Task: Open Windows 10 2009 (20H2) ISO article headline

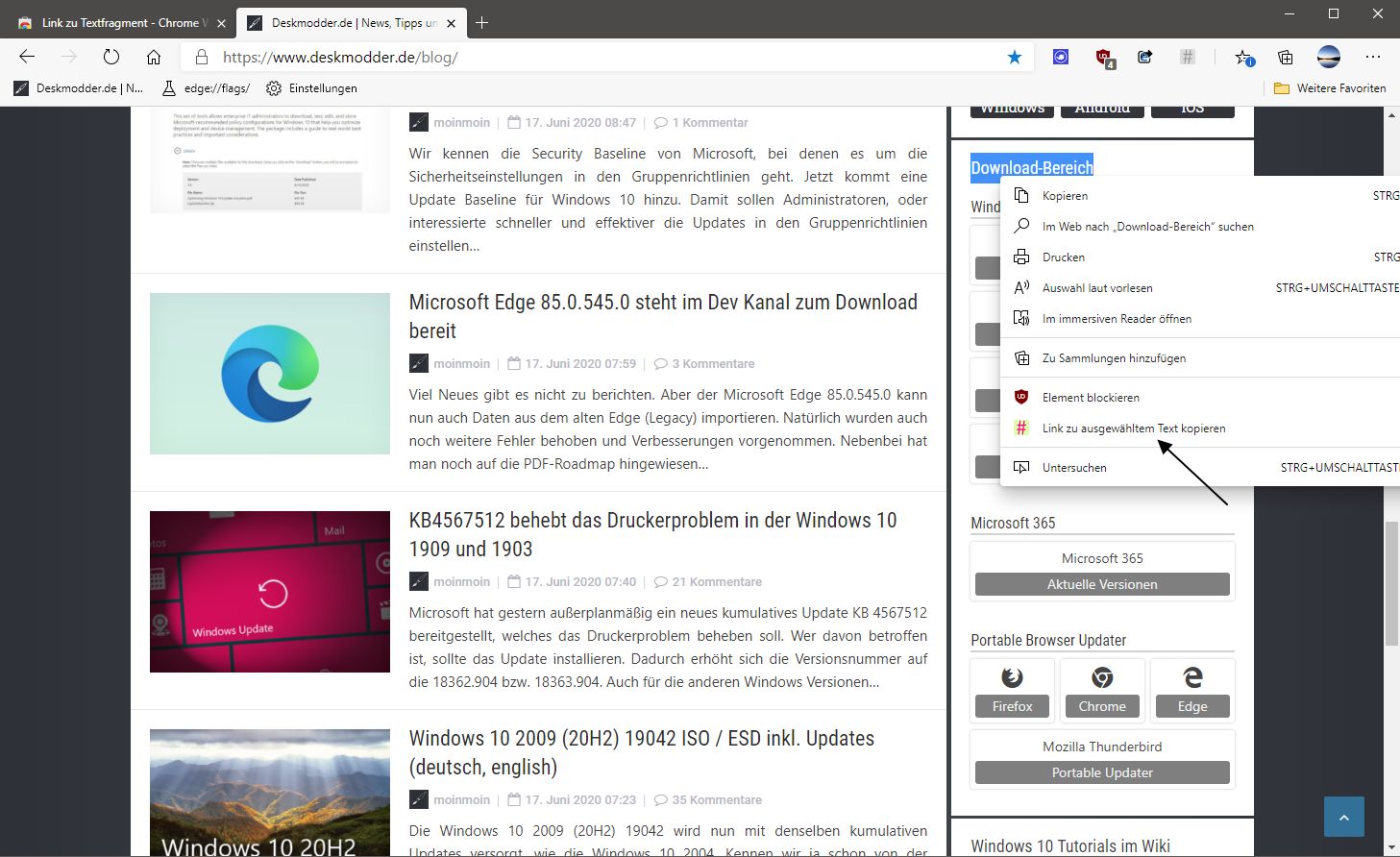Action: click(642, 752)
